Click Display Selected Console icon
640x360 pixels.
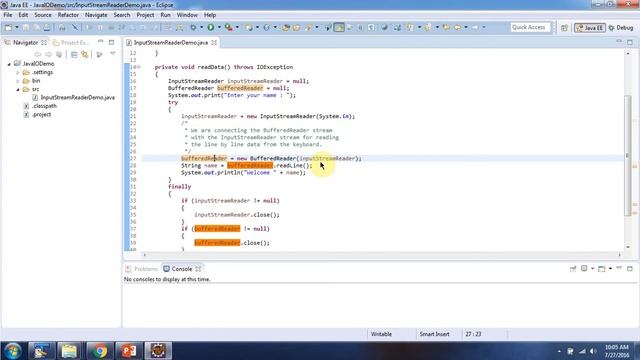click(x=584, y=269)
